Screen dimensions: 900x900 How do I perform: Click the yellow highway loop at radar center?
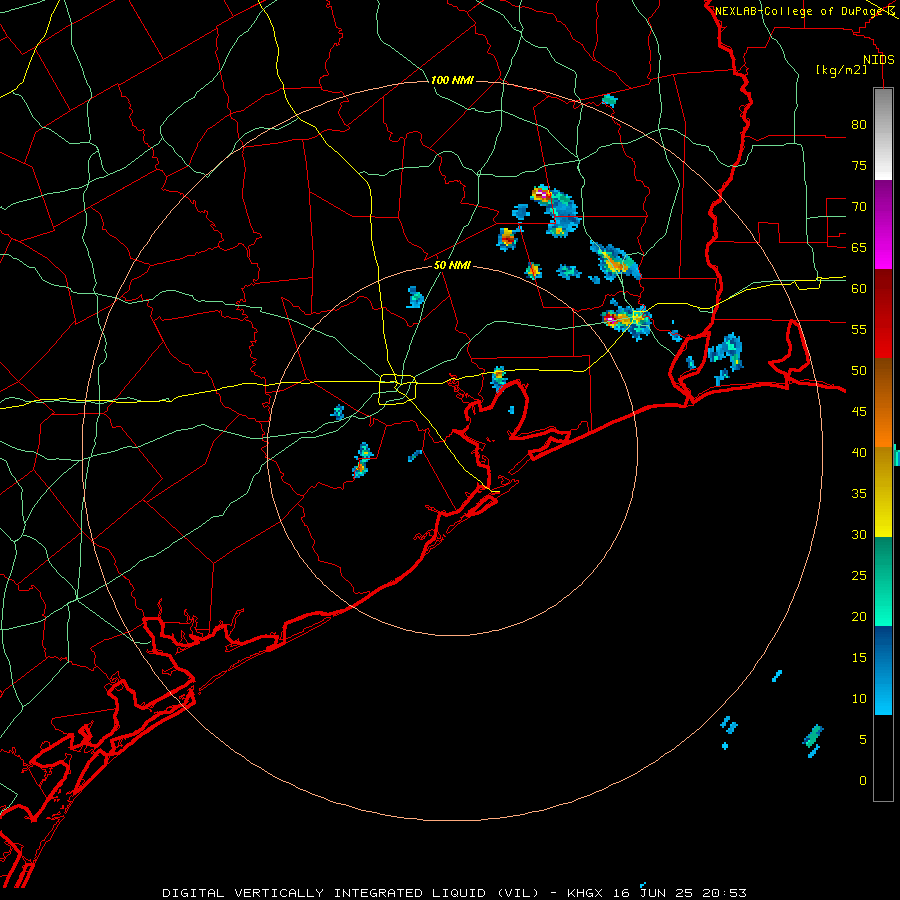pos(398,389)
